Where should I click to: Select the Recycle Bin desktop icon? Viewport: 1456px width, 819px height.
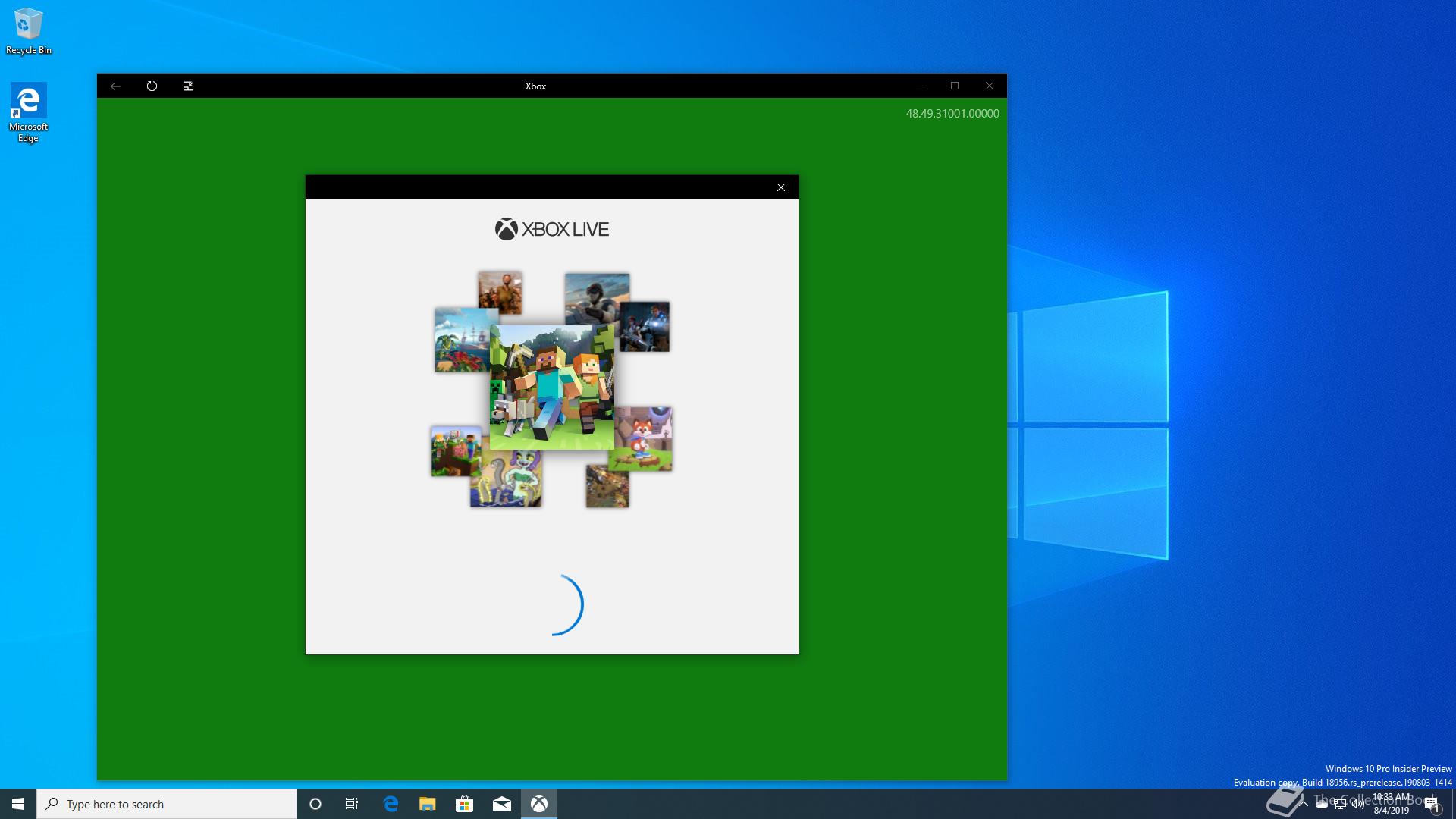point(29,31)
